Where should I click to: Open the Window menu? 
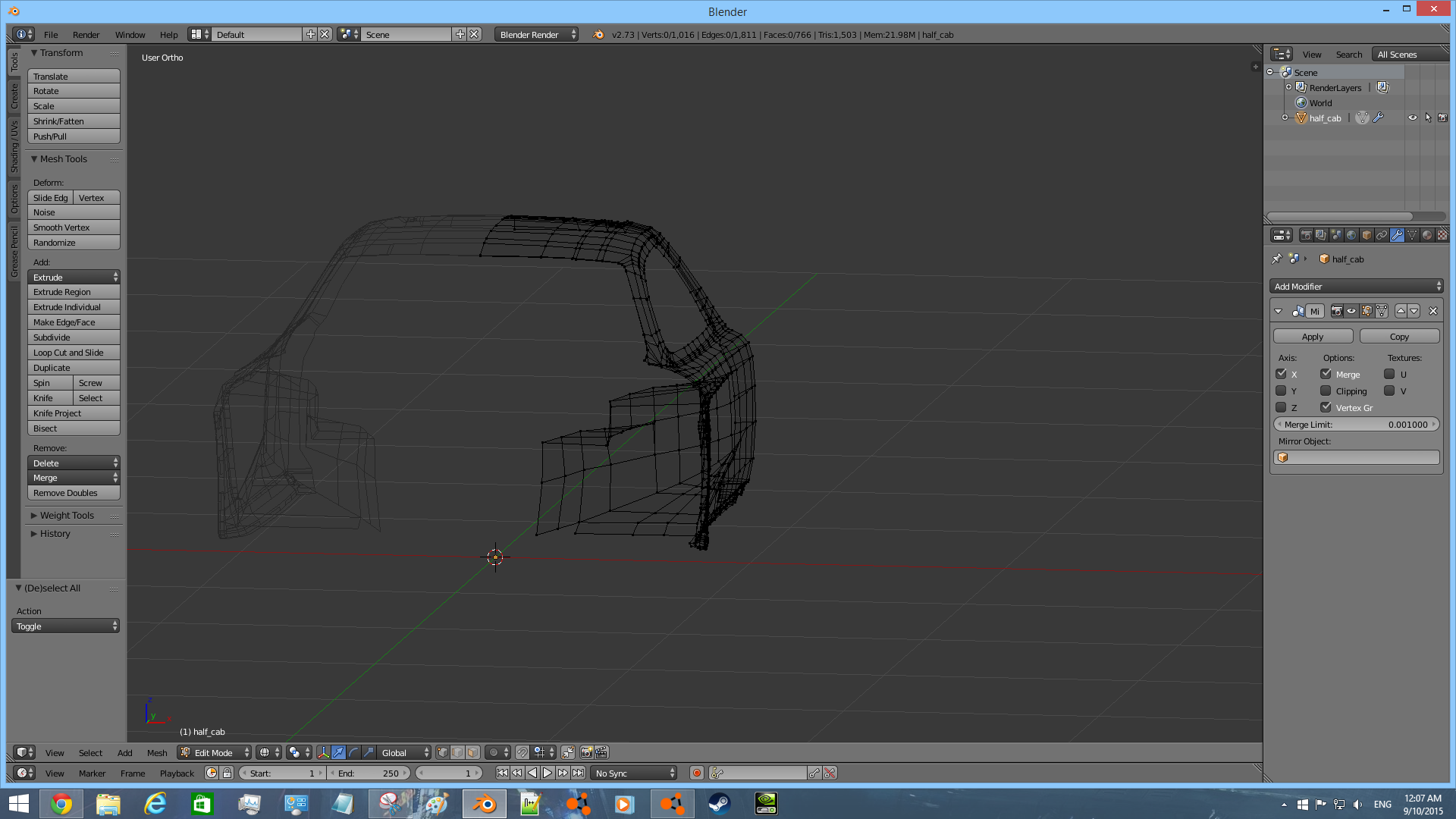(130, 34)
